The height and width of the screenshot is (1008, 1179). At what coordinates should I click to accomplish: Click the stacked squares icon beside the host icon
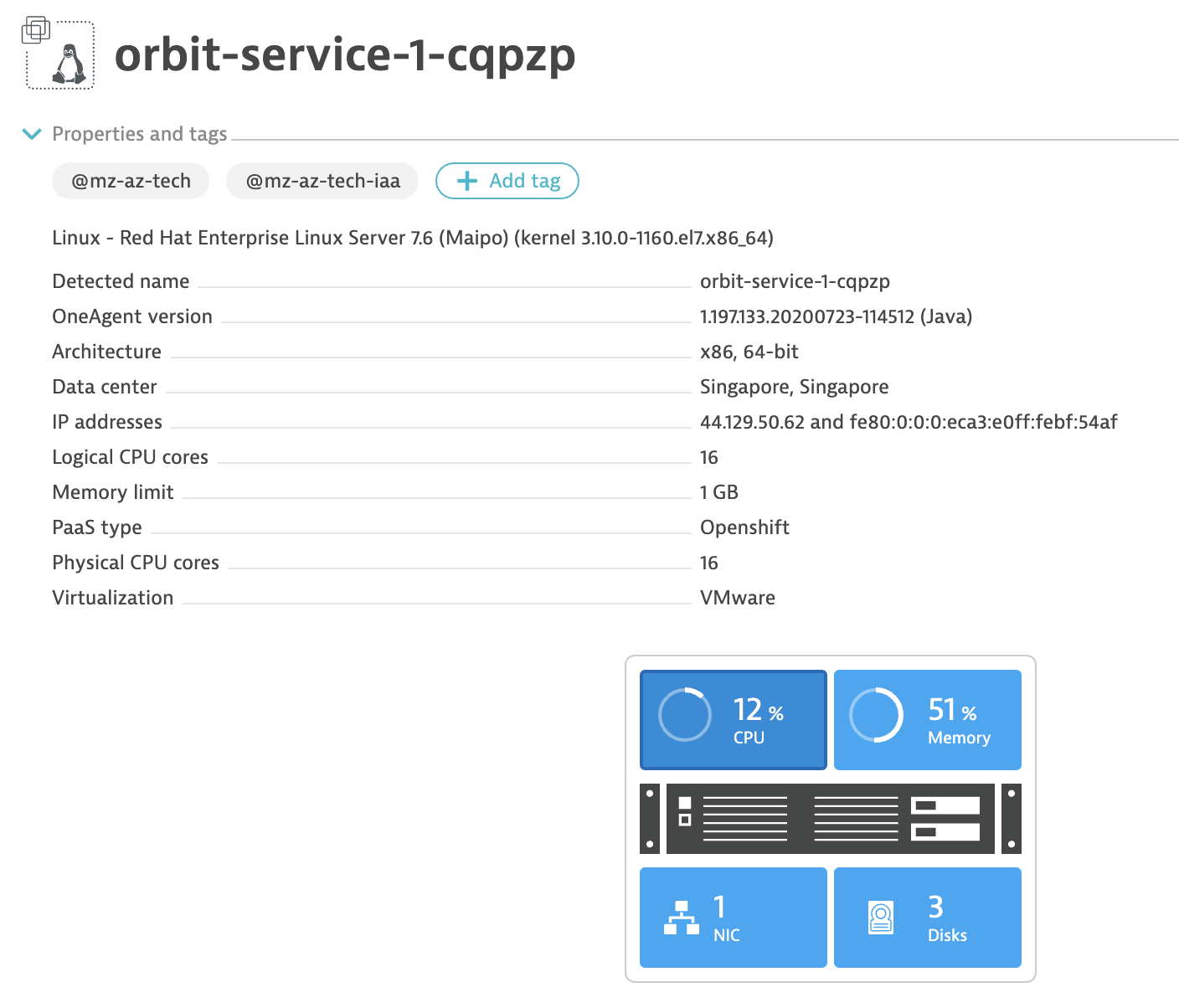point(35,30)
